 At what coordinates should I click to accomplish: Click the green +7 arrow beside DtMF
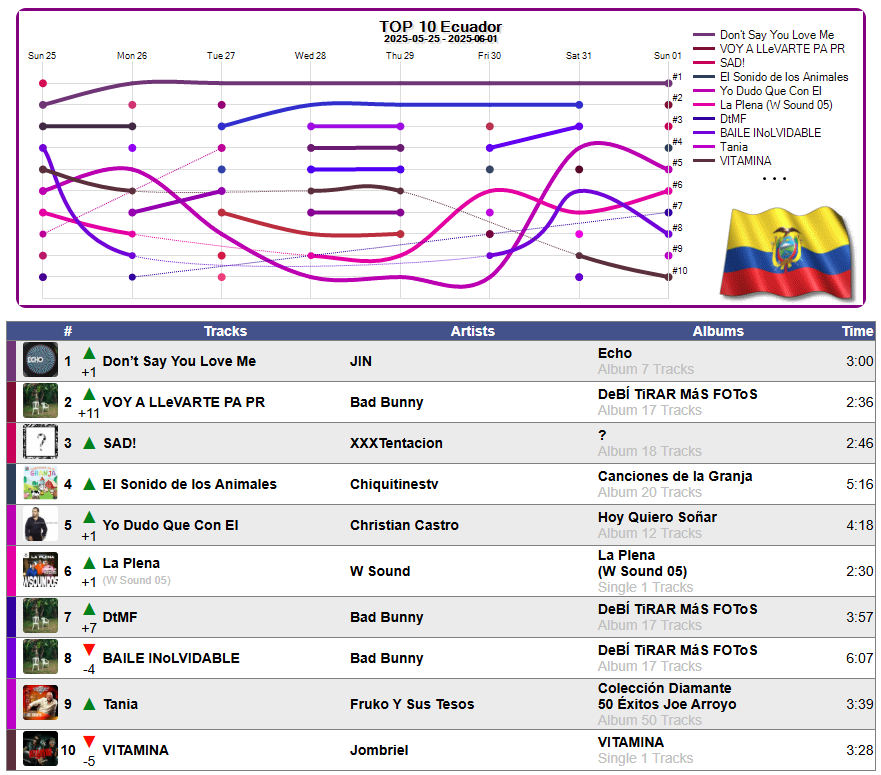pos(89,609)
